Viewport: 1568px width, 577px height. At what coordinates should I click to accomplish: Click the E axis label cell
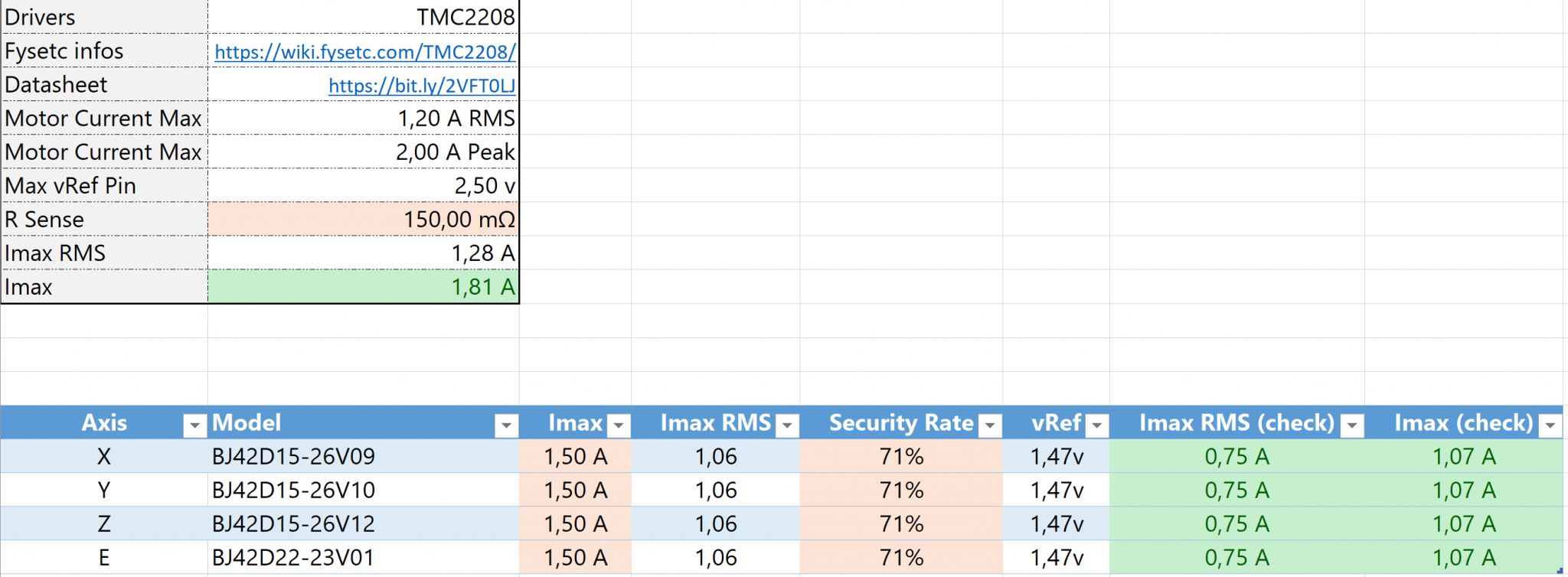104,558
